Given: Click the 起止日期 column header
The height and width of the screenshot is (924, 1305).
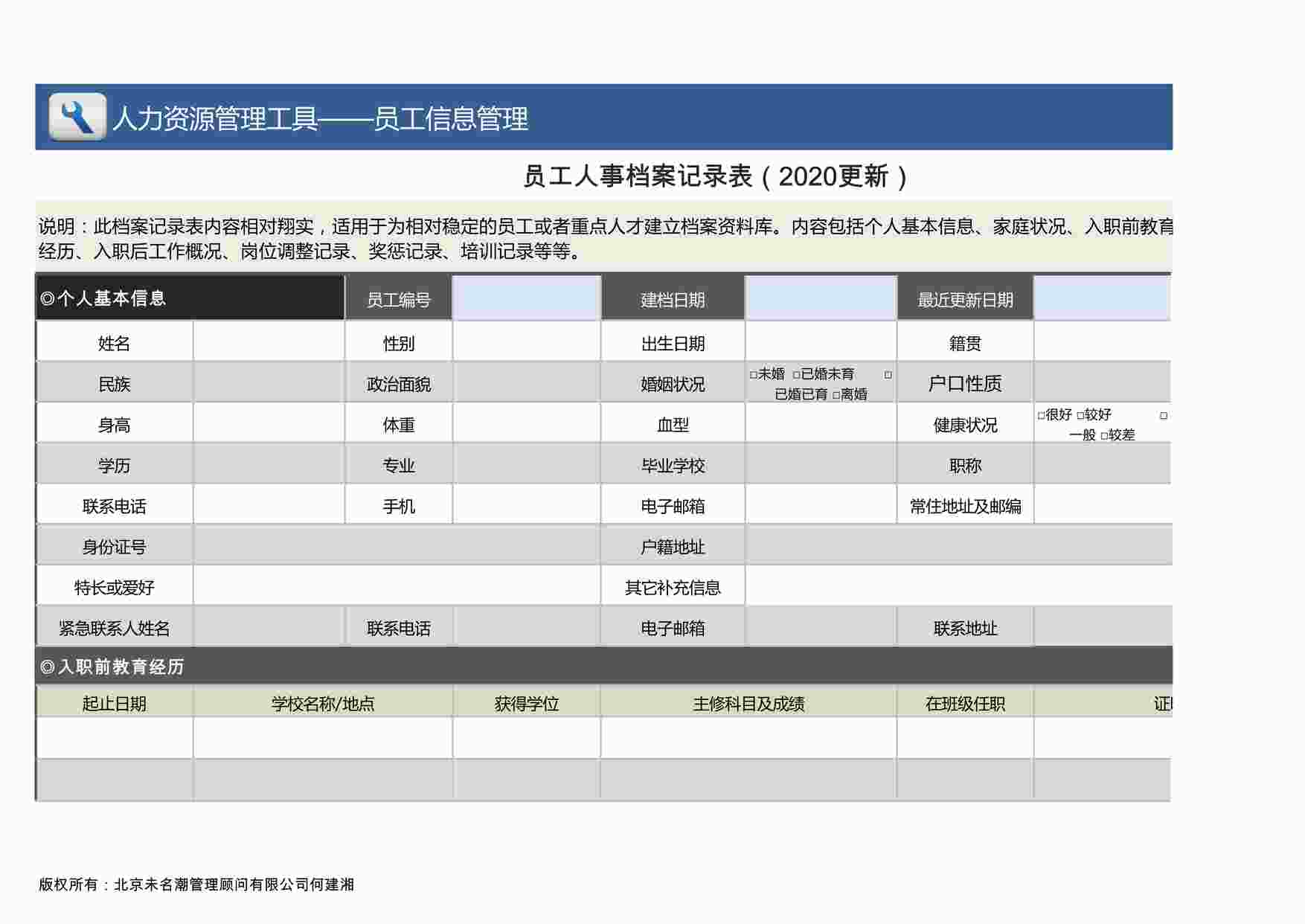Looking at the screenshot, I should coord(115,702).
